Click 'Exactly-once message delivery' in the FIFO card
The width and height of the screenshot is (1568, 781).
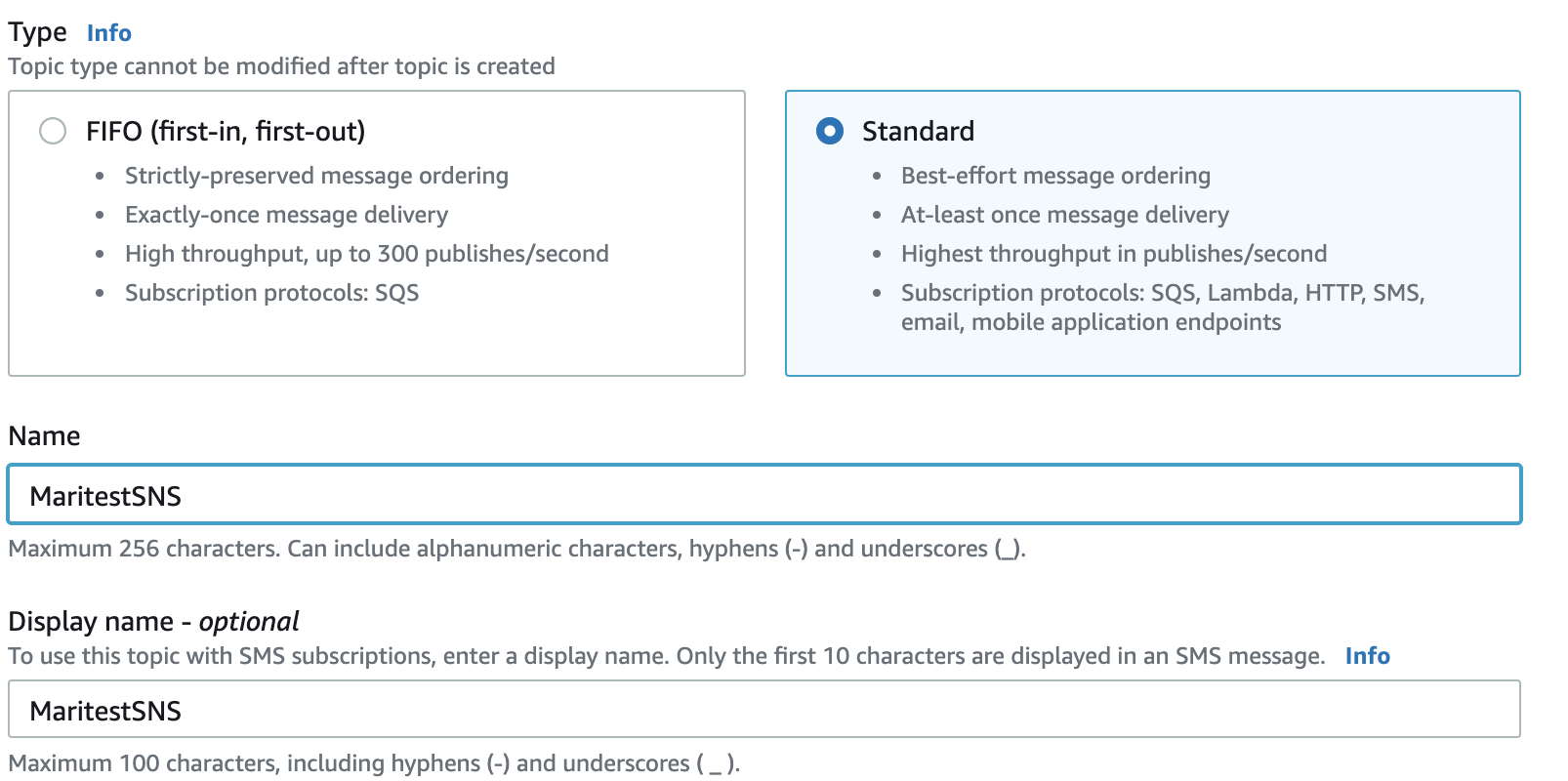(x=286, y=215)
